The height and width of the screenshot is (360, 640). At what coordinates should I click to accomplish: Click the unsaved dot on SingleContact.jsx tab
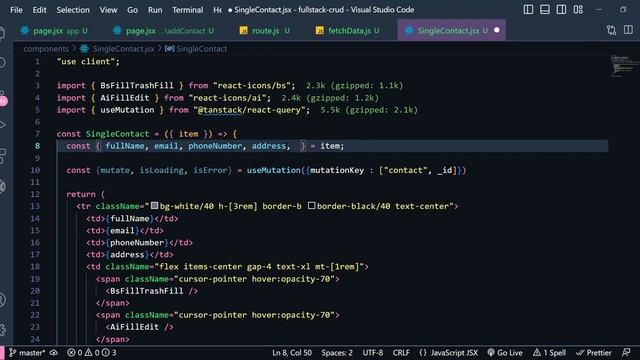pyautogui.click(x=497, y=30)
